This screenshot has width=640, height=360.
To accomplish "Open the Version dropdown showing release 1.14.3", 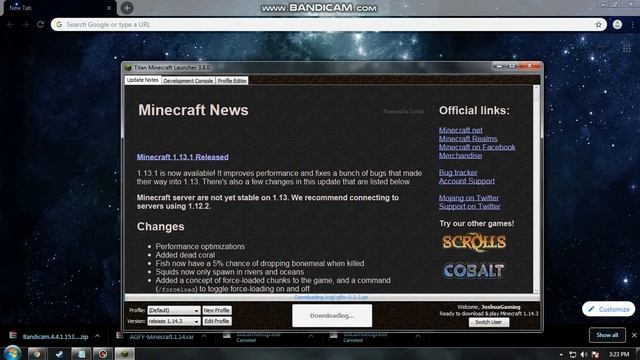I will (x=173, y=321).
